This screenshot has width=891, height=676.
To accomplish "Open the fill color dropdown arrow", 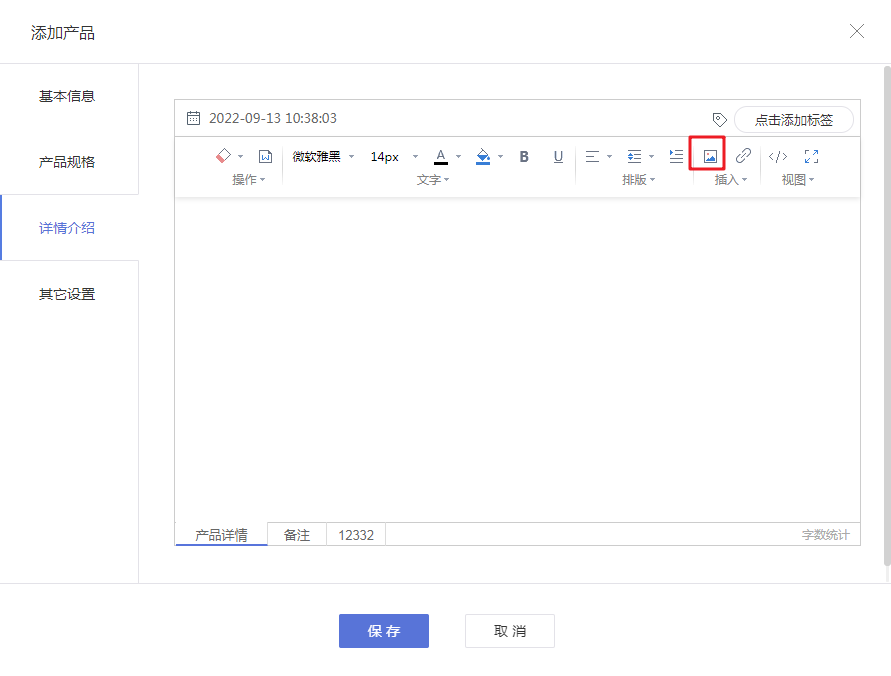I will tap(501, 157).
